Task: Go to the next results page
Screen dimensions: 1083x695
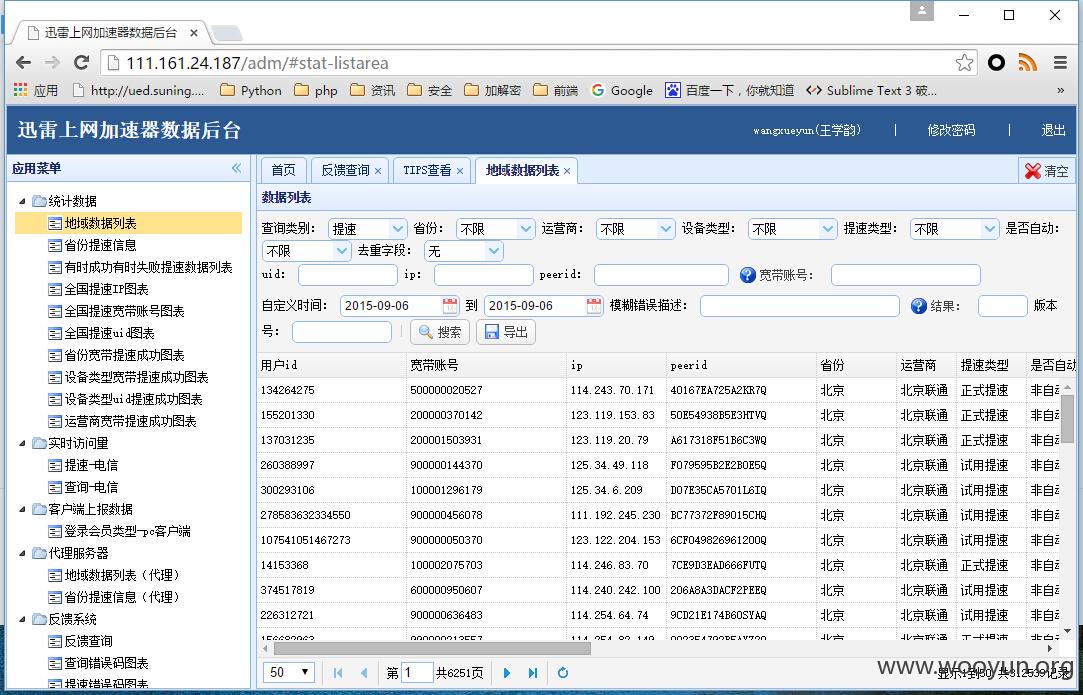Action: [x=507, y=672]
